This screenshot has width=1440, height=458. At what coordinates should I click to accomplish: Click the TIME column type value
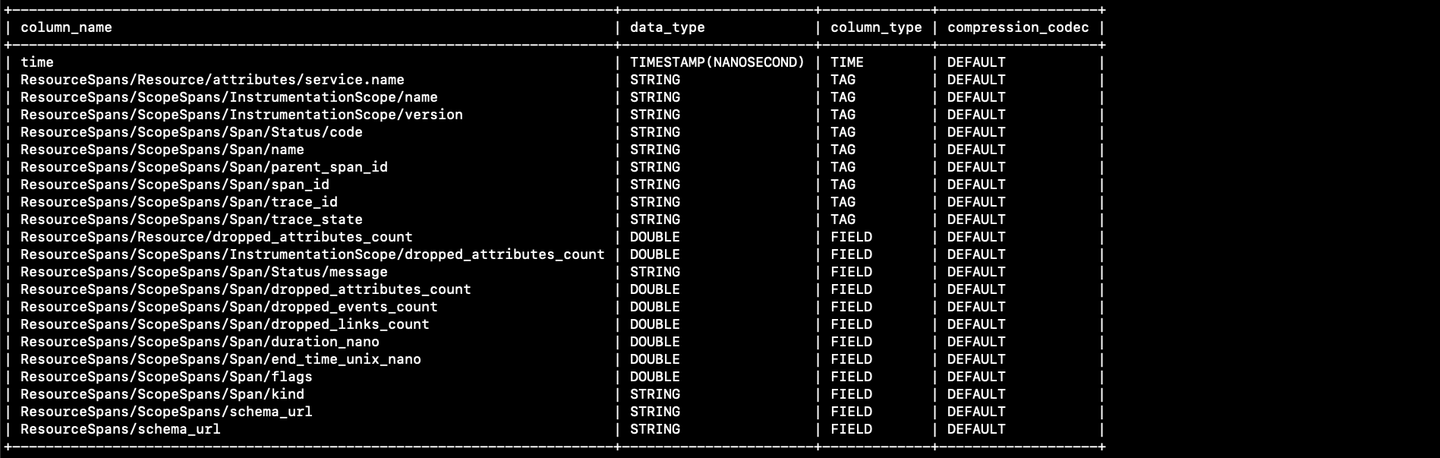click(x=846, y=62)
